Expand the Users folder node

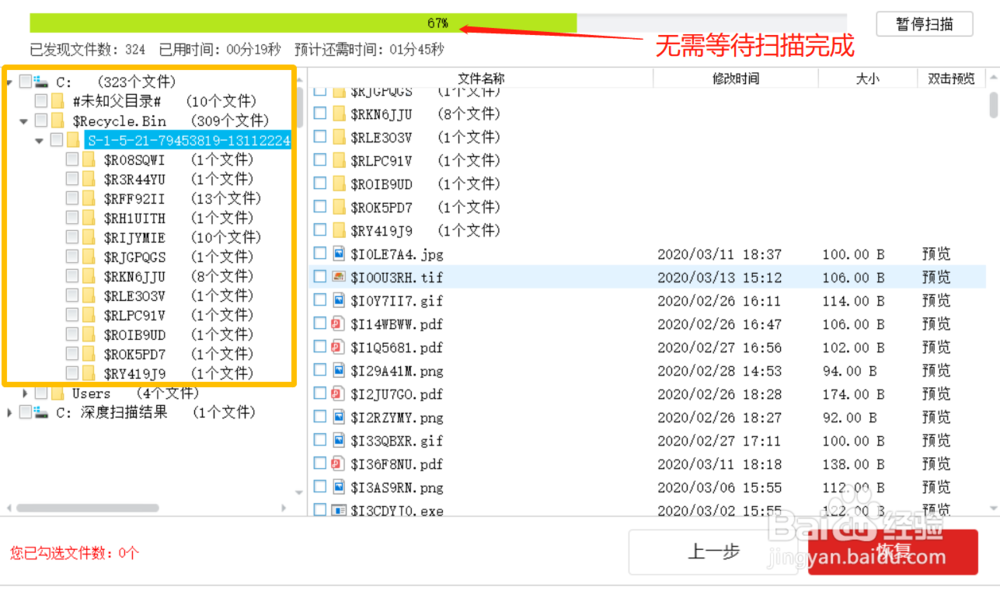point(23,393)
